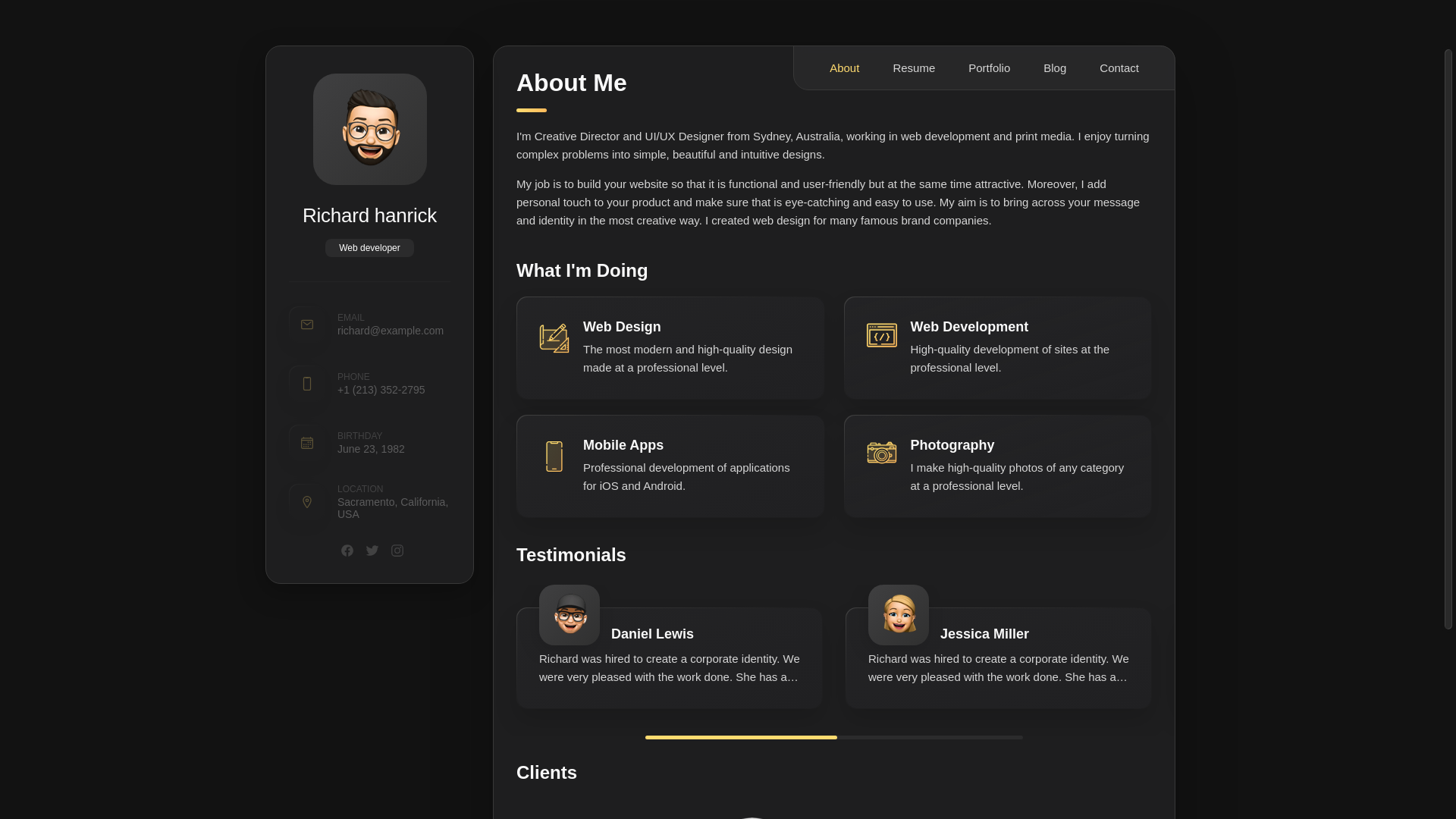Click the Web Design card title
The image size is (1456, 819).
pos(622,327)
